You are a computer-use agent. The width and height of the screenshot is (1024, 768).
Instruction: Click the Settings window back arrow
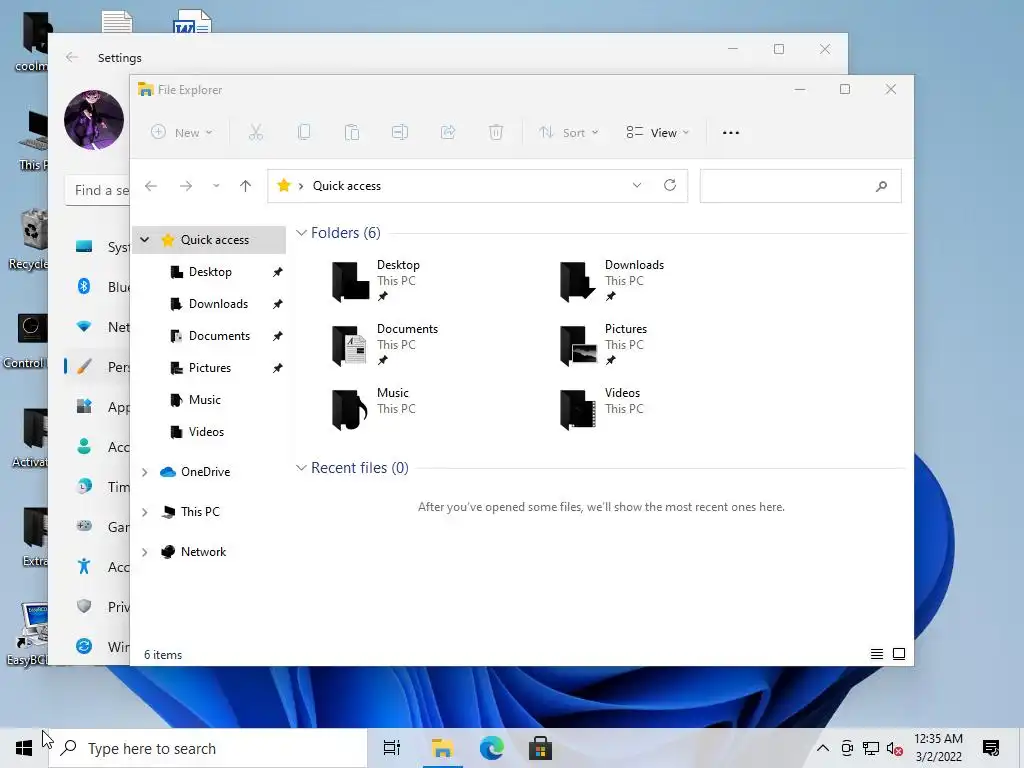click(72, 57)
